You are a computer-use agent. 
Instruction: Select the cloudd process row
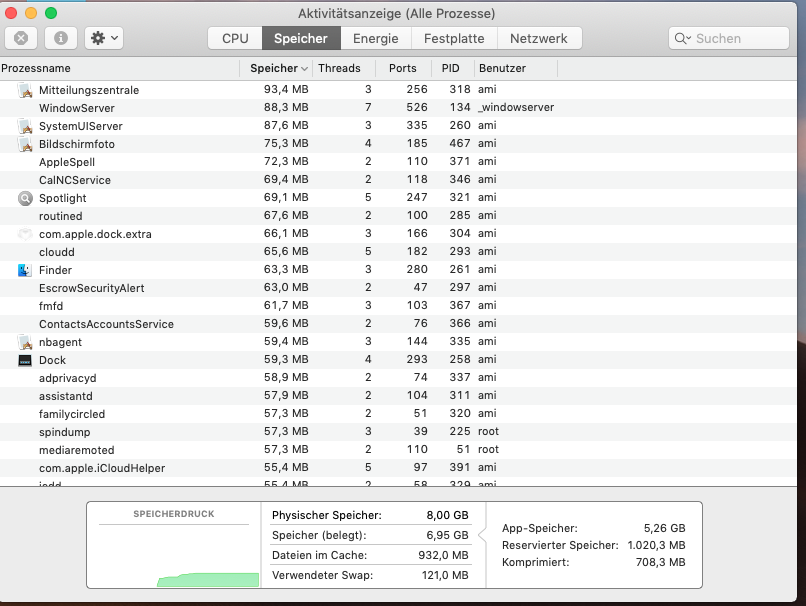click(x=398, y=252)
